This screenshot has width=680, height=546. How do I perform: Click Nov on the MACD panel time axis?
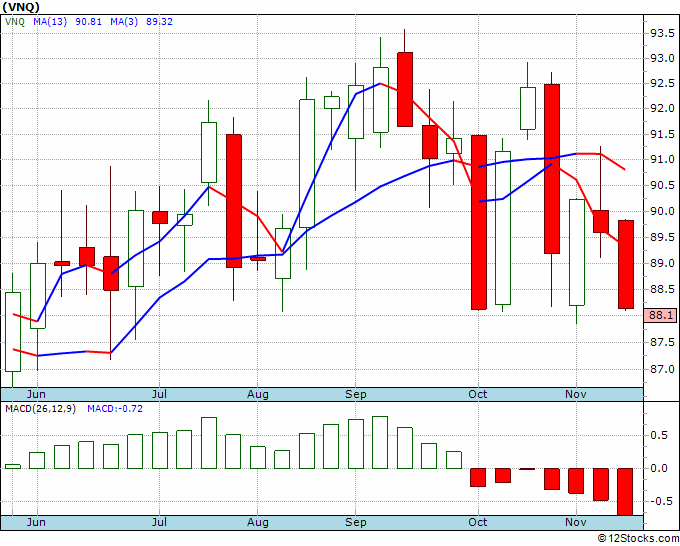[576, 522]
